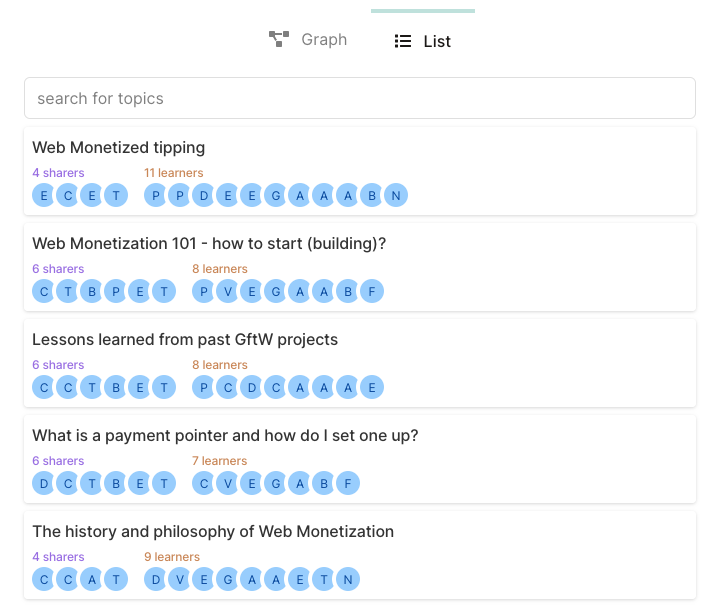Select learner avatar V under Web Monetization 101
The width and height of the screenshot is (722, 605).
coord(228,291)
